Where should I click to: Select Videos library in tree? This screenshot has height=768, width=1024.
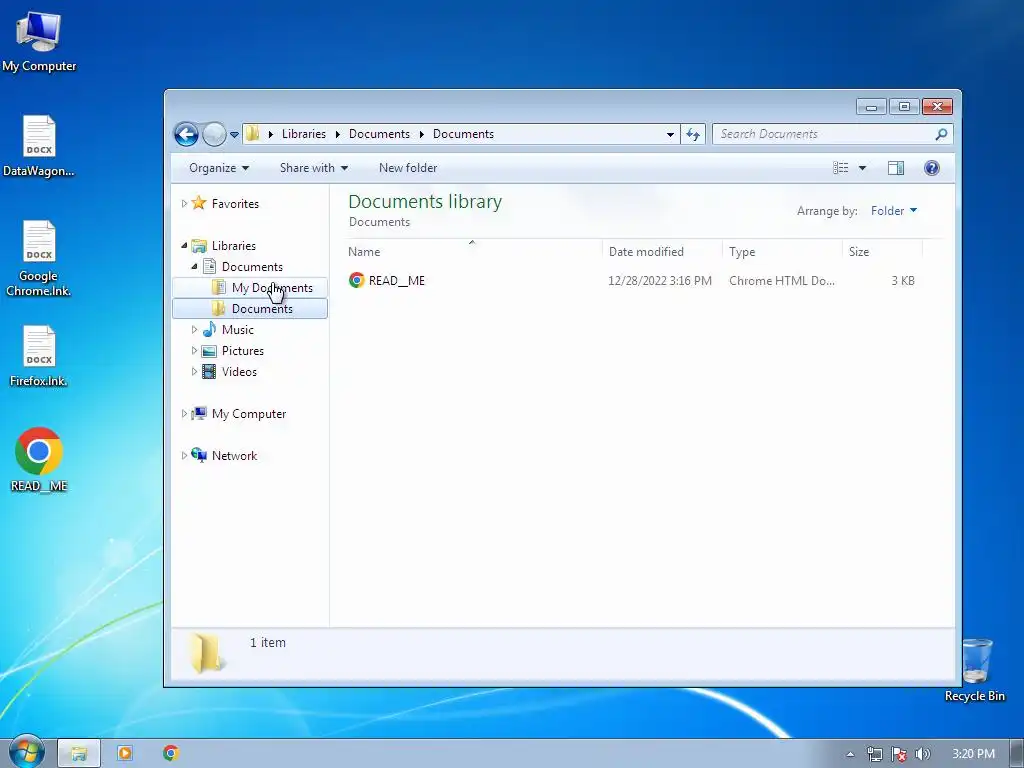239,372
